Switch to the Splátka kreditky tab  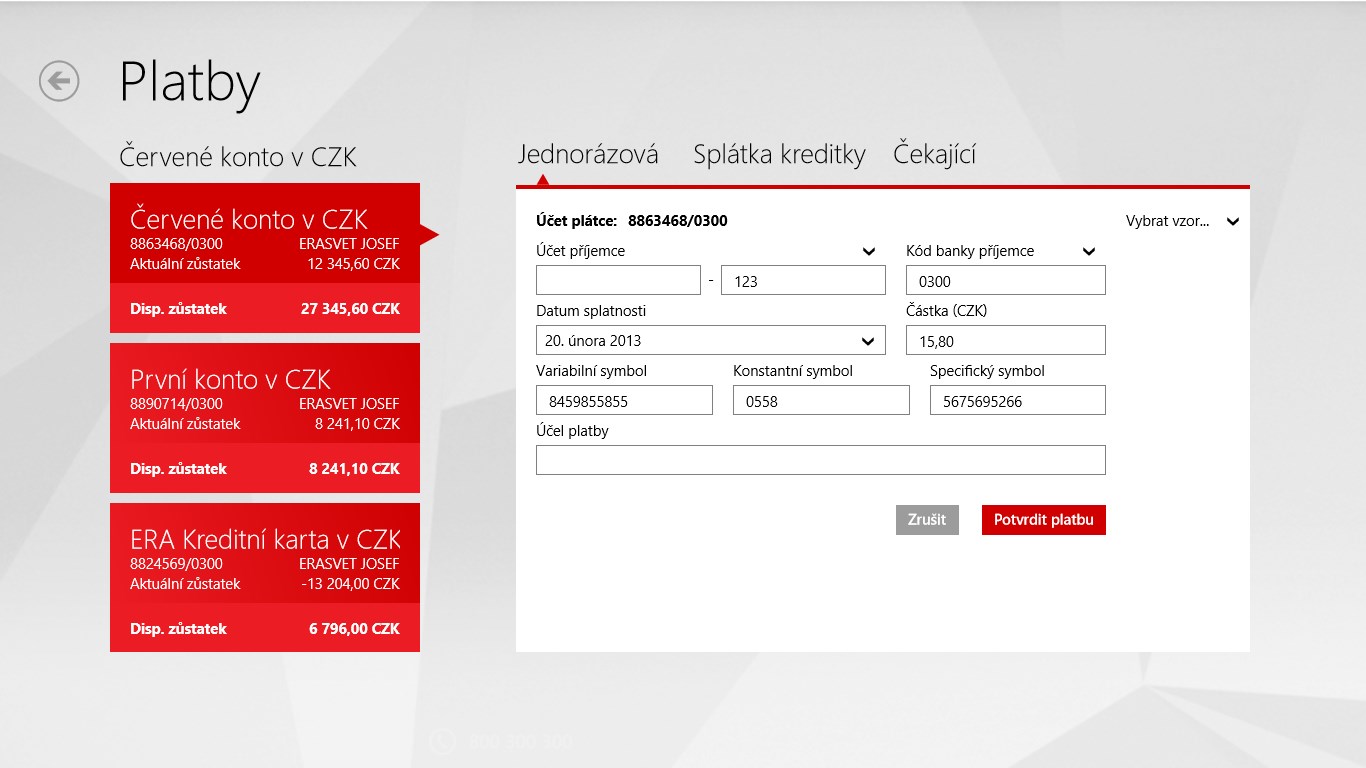click(x=779, y=155)
